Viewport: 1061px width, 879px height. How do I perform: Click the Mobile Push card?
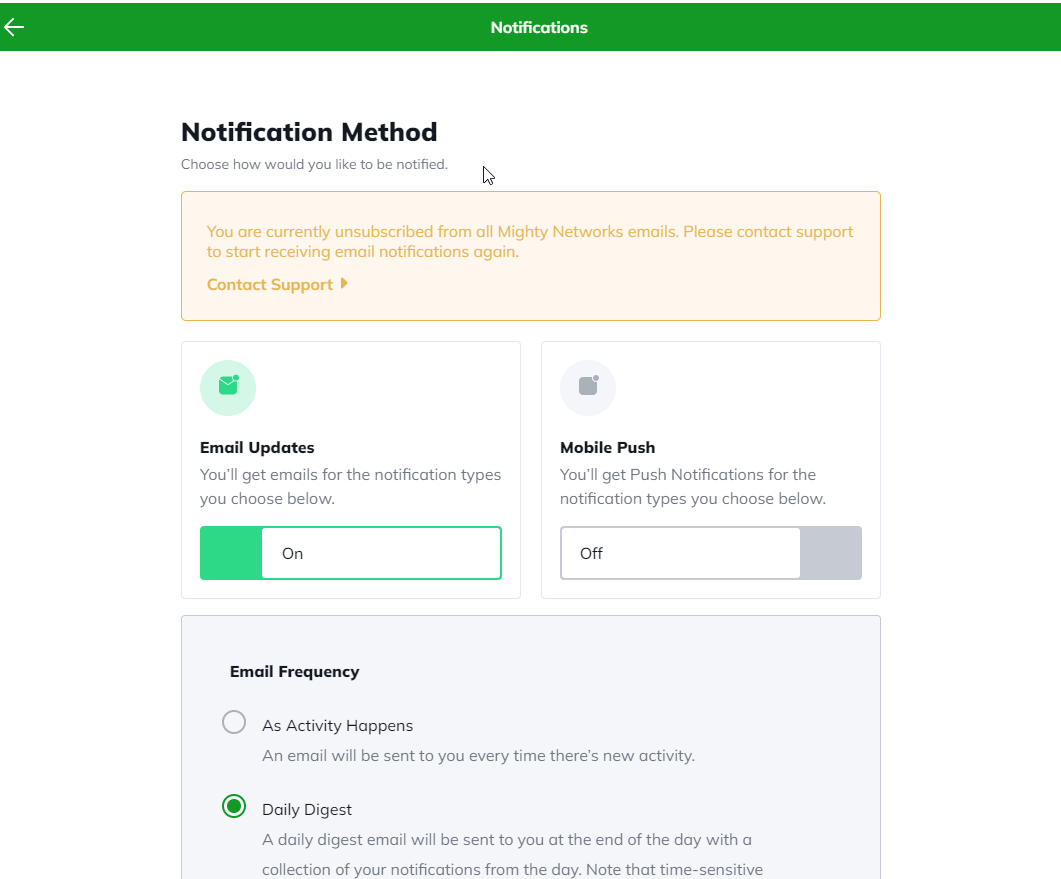click(710, 468)
